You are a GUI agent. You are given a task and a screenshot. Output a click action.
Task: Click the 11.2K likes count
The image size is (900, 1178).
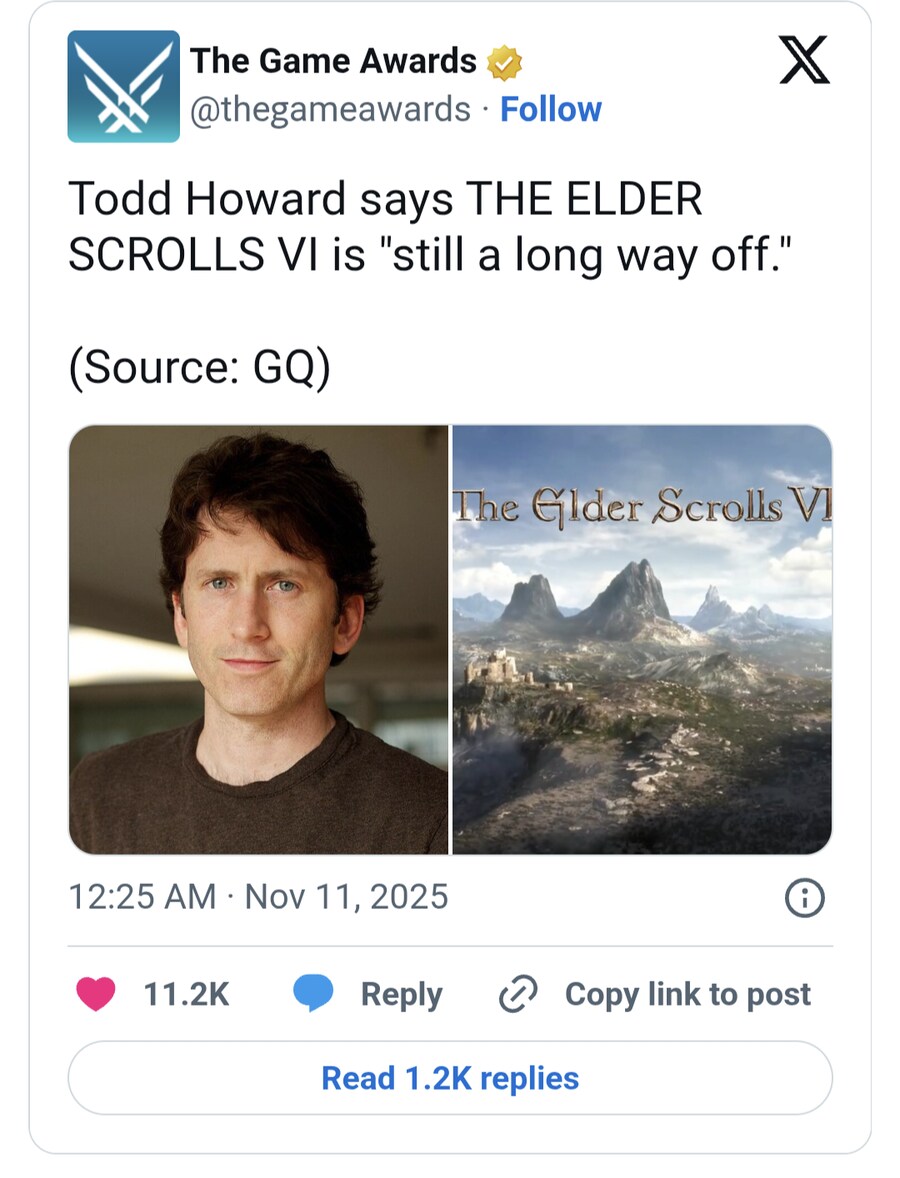pos(186,994)
